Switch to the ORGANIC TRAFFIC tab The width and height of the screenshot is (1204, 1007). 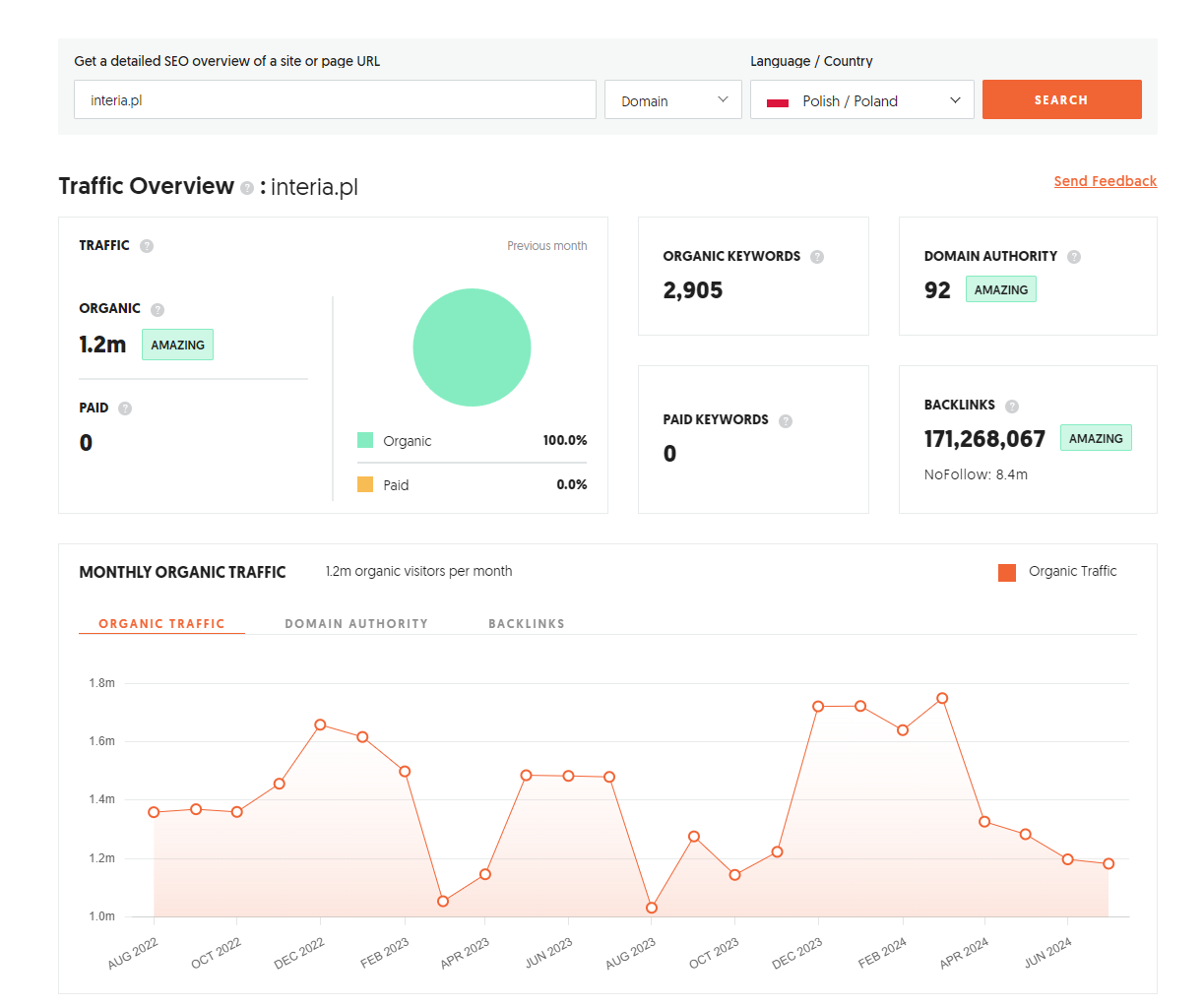pyautogui.click(x=161, y=624)
